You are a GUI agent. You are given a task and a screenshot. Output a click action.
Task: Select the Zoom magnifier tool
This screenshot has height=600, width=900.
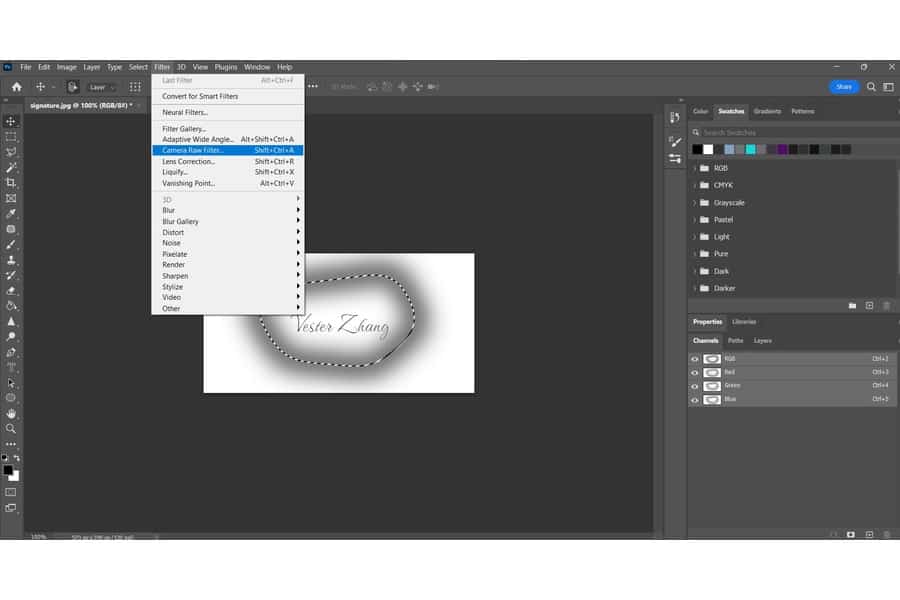(x=11, y=429)
